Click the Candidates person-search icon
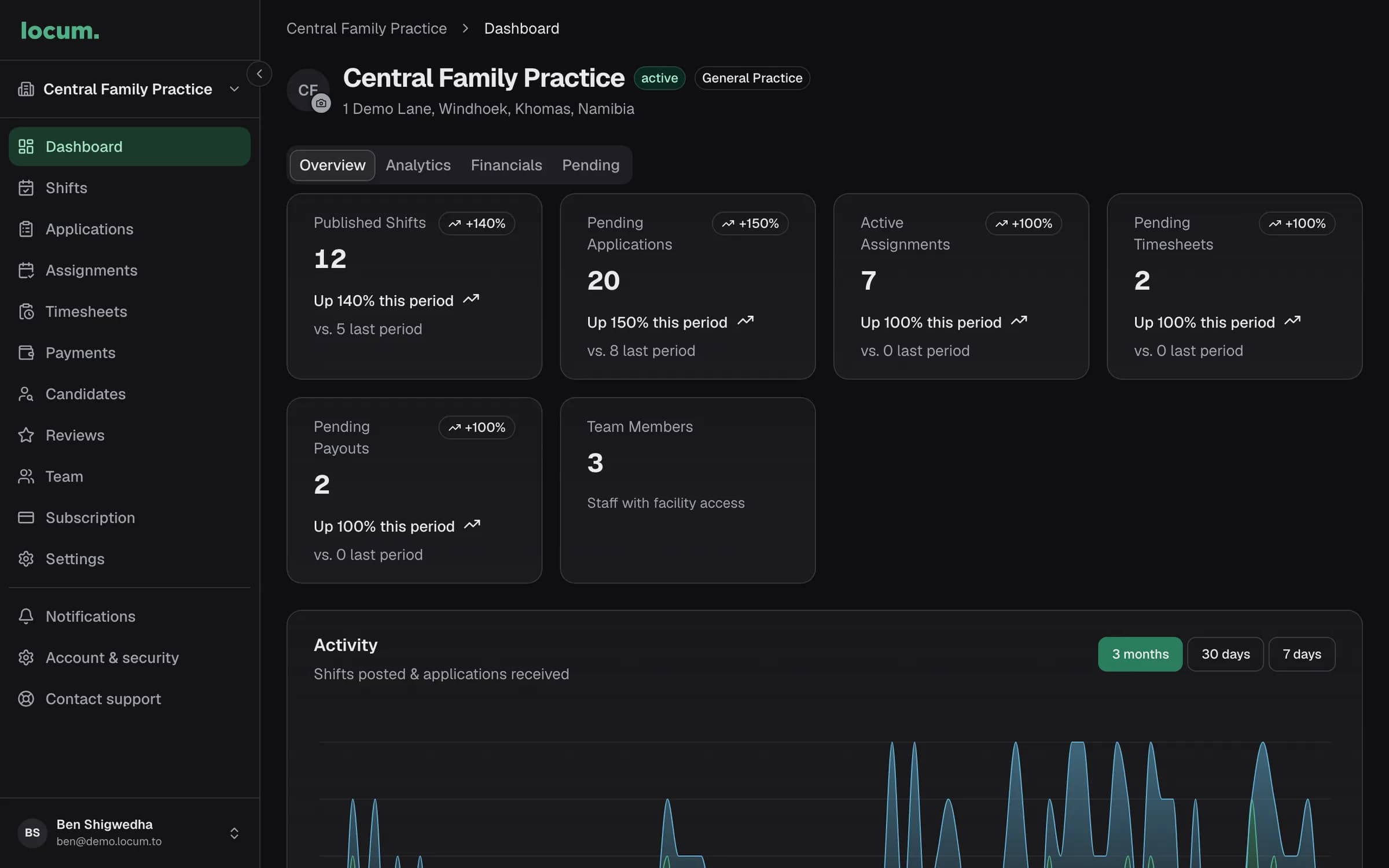 coord(26,394)
